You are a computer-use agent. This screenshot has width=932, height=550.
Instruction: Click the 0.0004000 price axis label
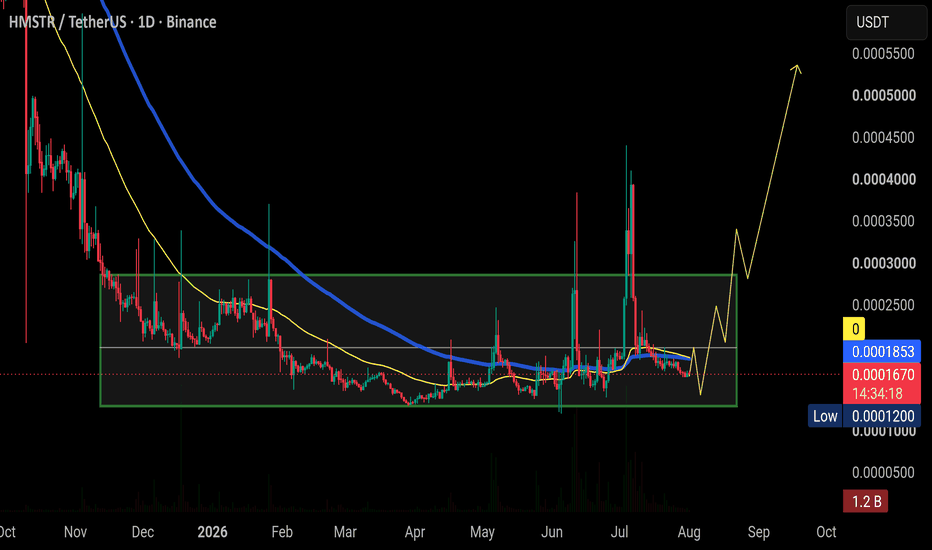[x=883, y=179]
